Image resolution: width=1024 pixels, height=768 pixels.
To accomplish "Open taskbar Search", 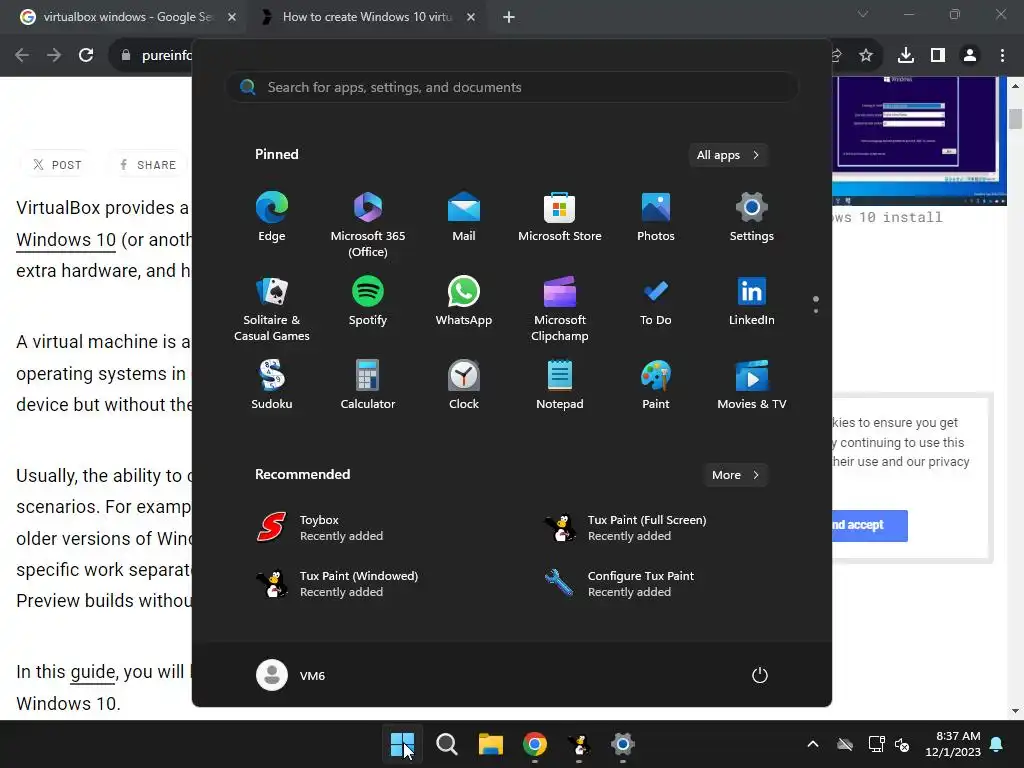I will (447, 744).
